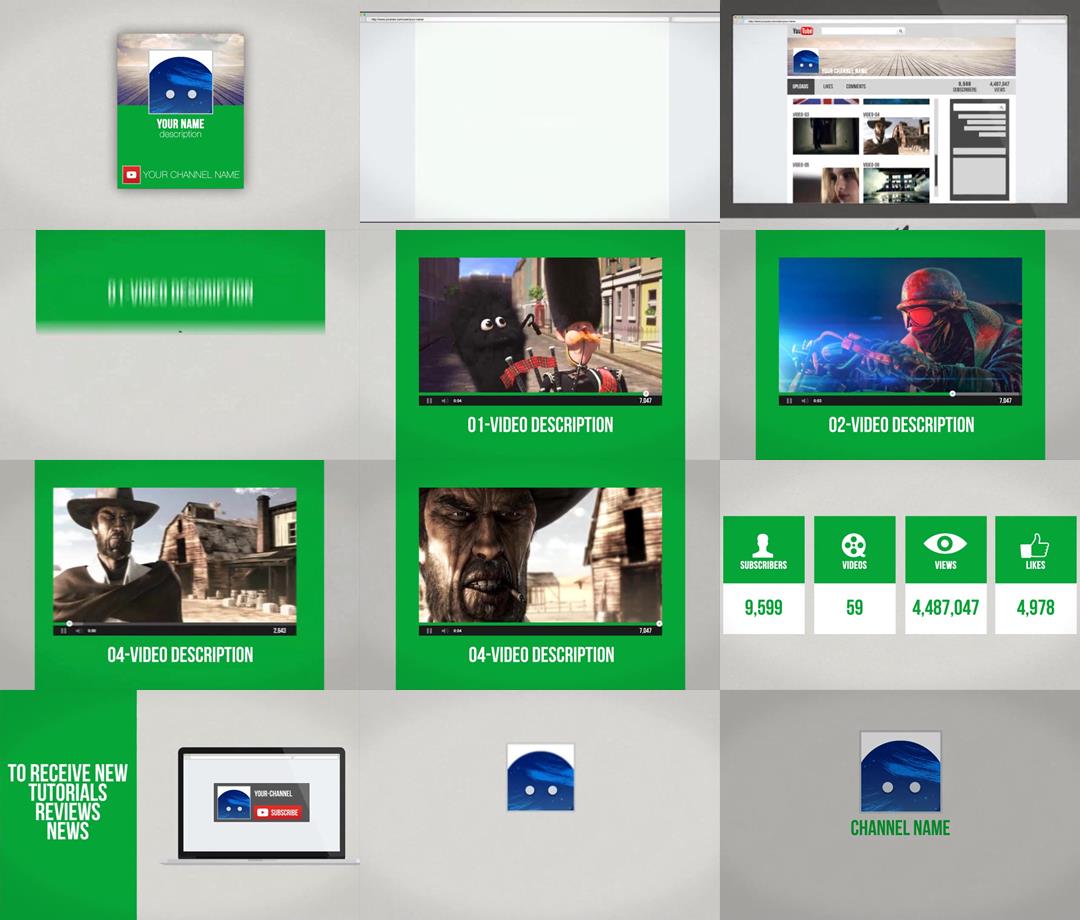Switch to the LIKES tab
1080x920 pixels.
pyautogui.click(x=828, y=87)
